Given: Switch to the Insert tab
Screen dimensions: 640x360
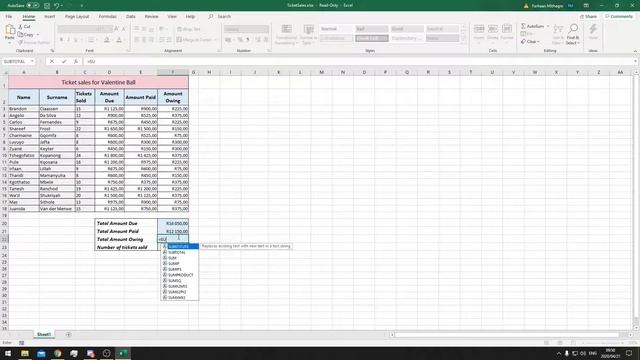Looking at the screenshot, I should (49, 17).
